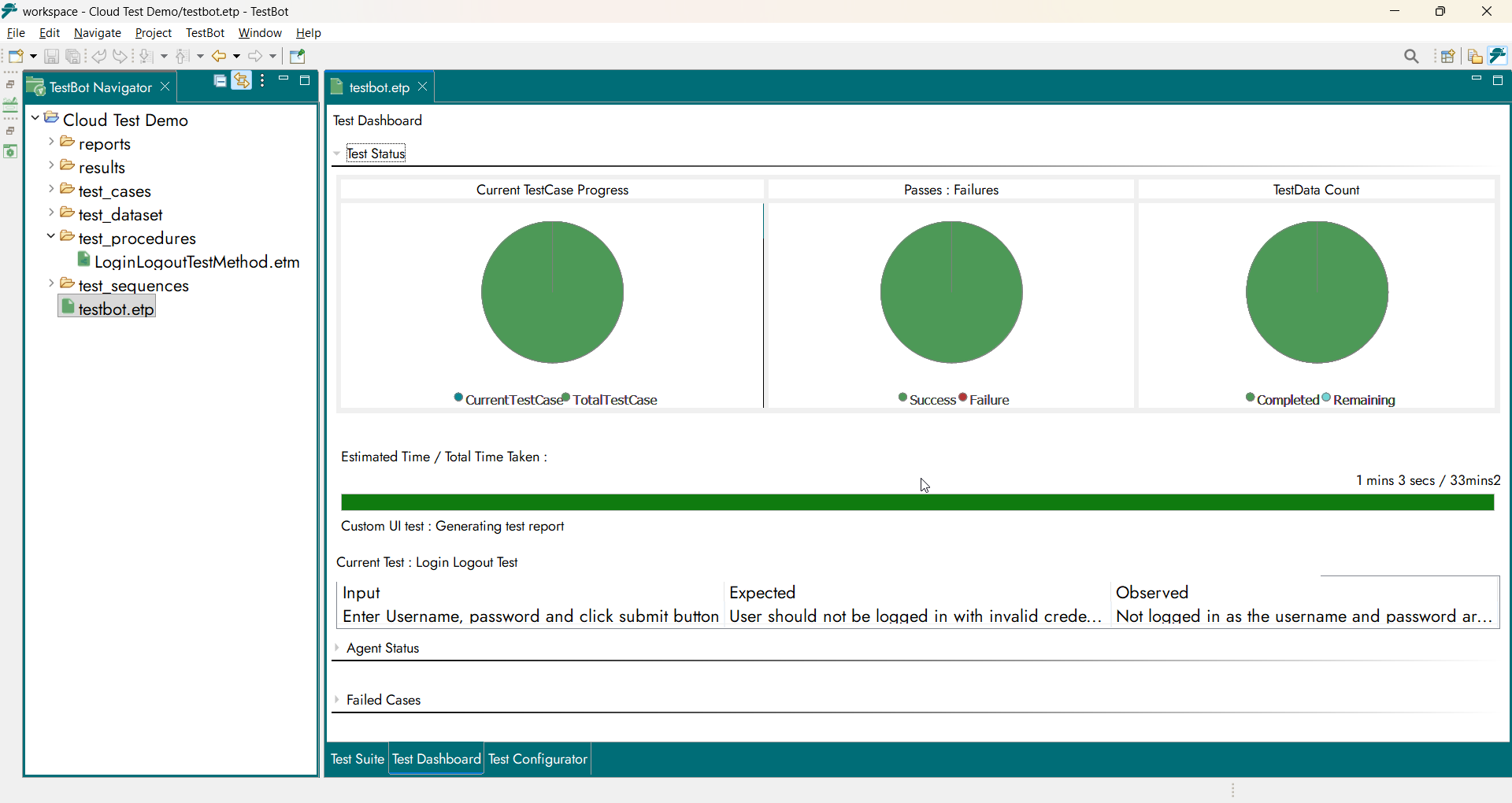Screen dimensions: 1512x803
Task: Switch to the TestBot perspective icon
Action: pos(1498,56)
